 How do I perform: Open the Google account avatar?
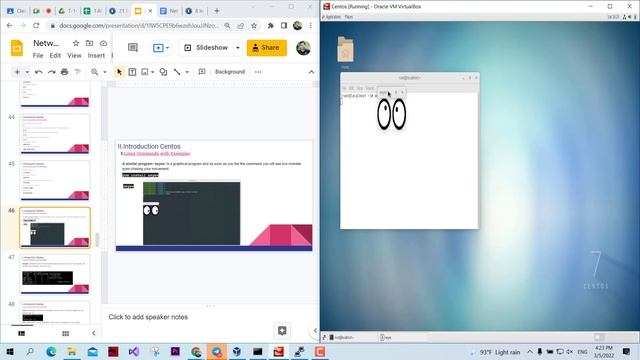[x=303, y=48]
